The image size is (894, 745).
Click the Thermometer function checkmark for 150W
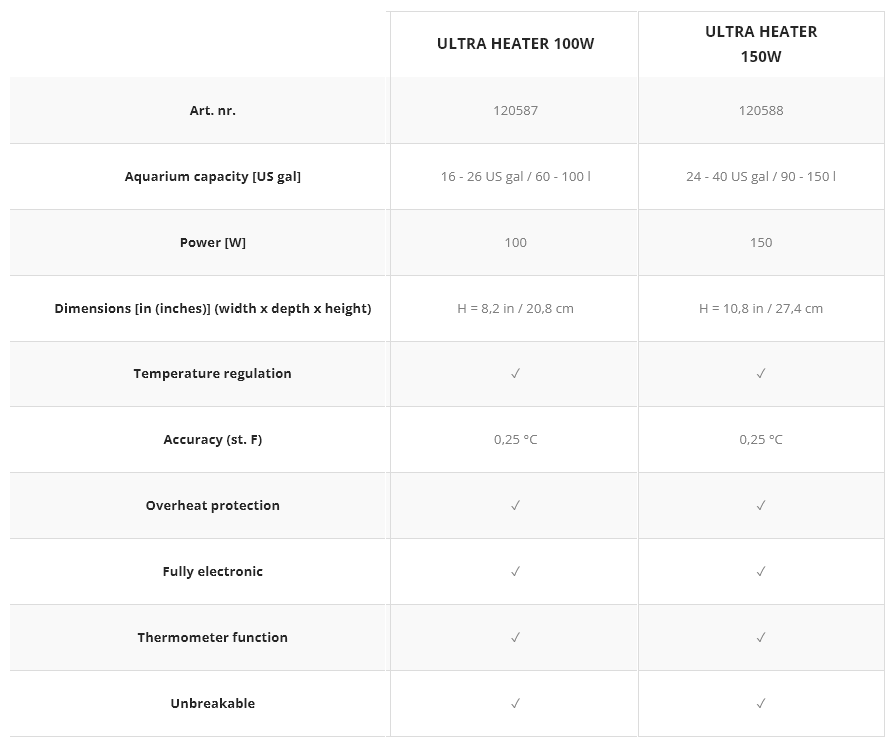point(761,638)
